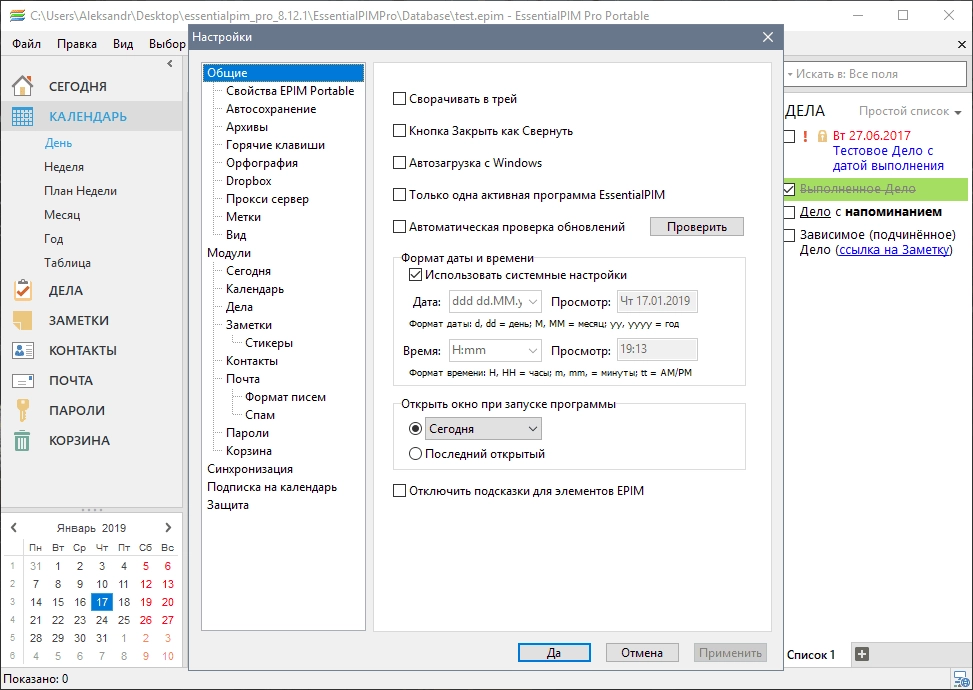Image resolution: width=973 pixels, height=690 pixels.
Task: Click the Cancel (Отмена) button
Action: point(642,653)
